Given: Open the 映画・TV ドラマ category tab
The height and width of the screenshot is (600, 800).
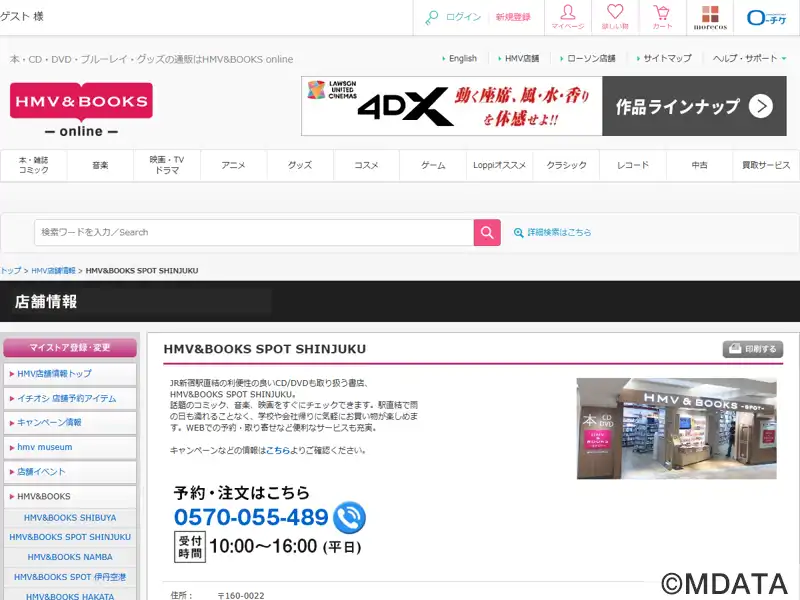Looking at the screenshot, I should click(167, 165).
